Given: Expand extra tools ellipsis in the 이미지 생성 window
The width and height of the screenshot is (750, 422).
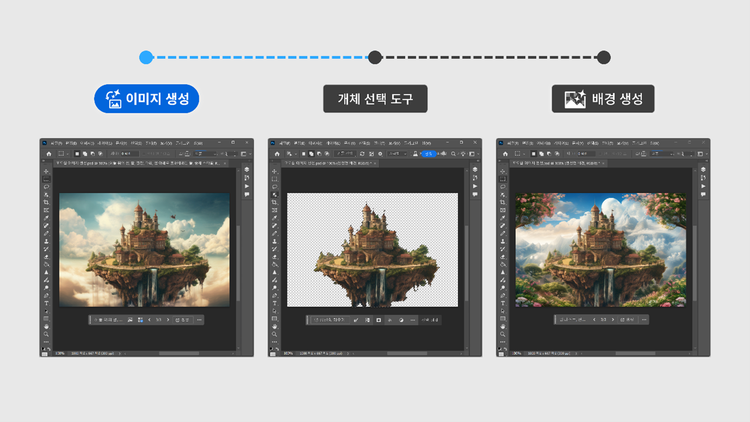Looking at the screenshot, I should tap(46, 342).
